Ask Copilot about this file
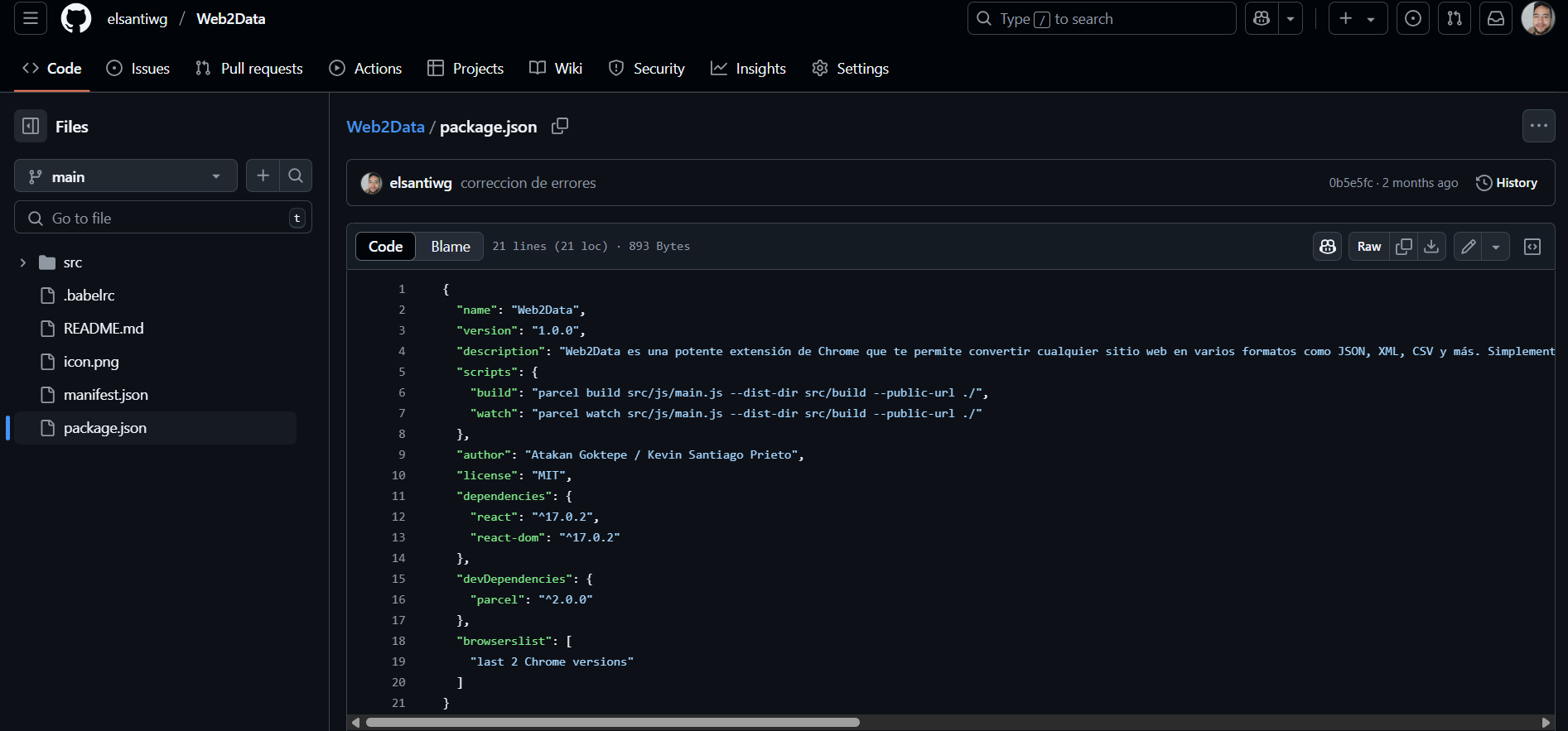Image resolution: width=1568 pixels, height=731 pixels. tap(1328, 247)
